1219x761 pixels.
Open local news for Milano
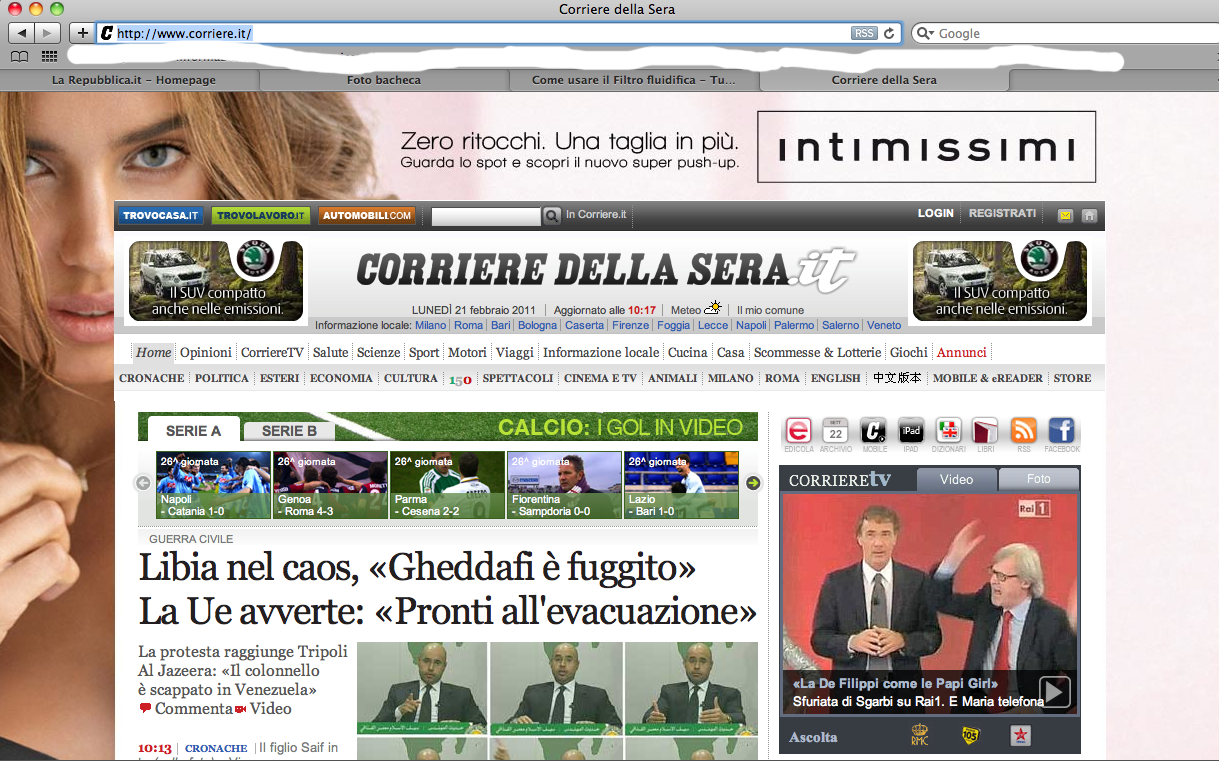431,325
